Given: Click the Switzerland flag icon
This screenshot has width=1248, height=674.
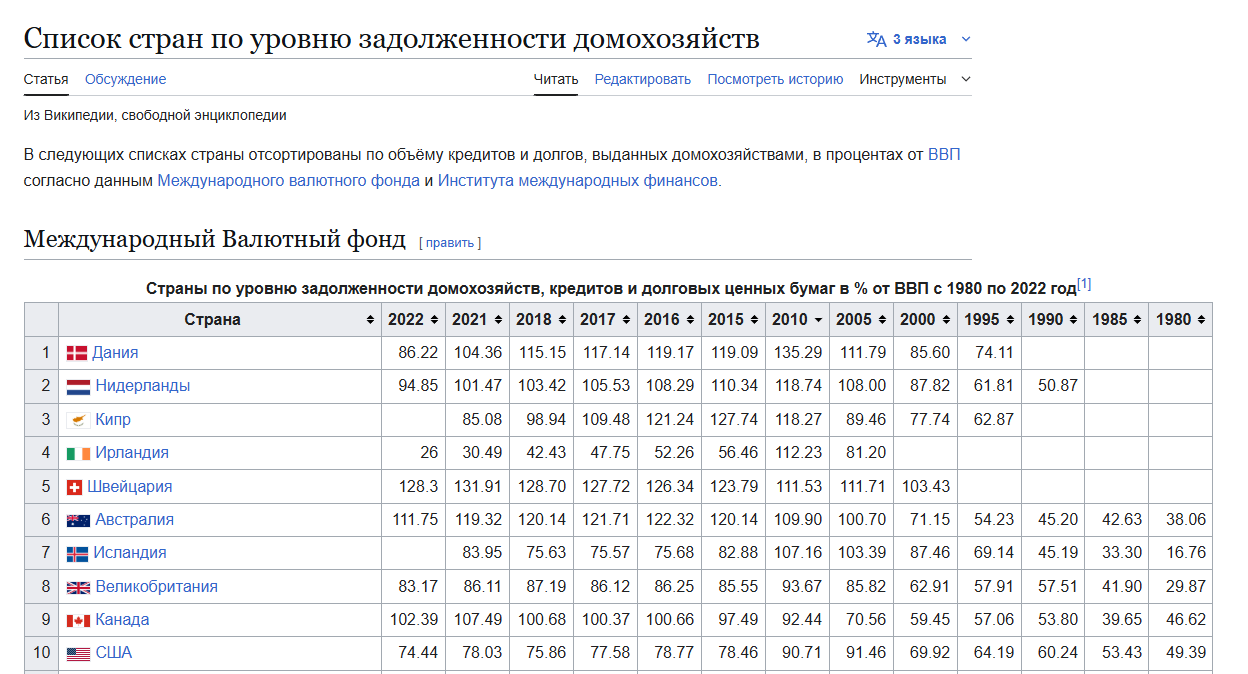Looking at the screenshot, I should point(74,487).
